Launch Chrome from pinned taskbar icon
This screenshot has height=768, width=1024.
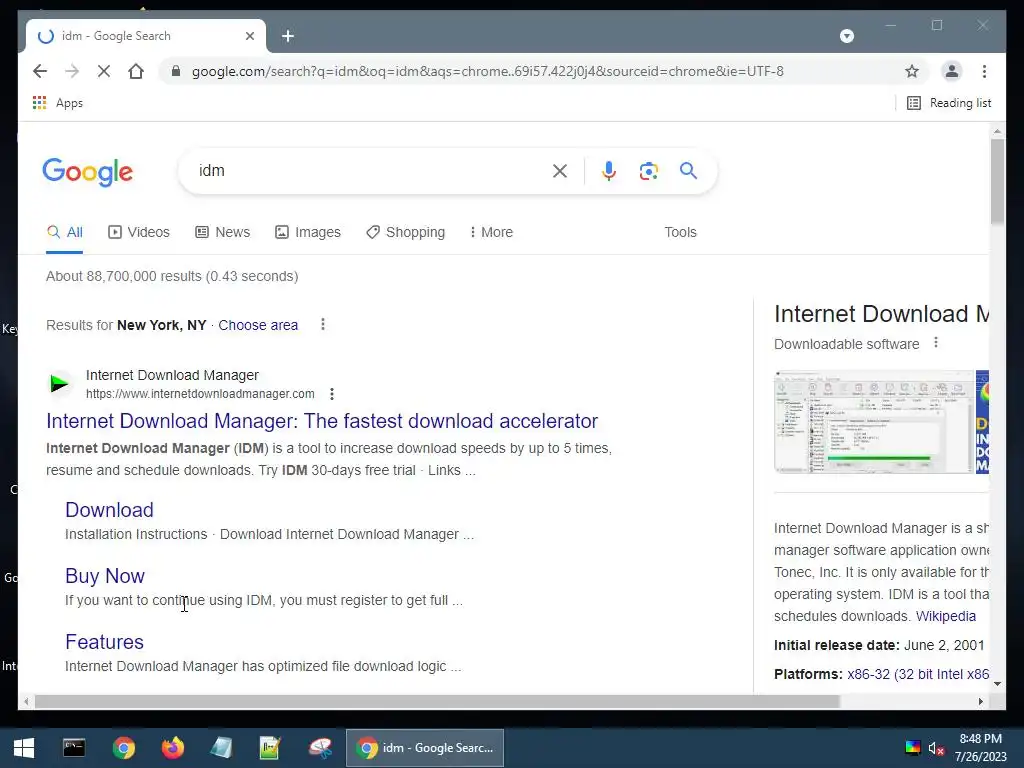tap(123, 748)
